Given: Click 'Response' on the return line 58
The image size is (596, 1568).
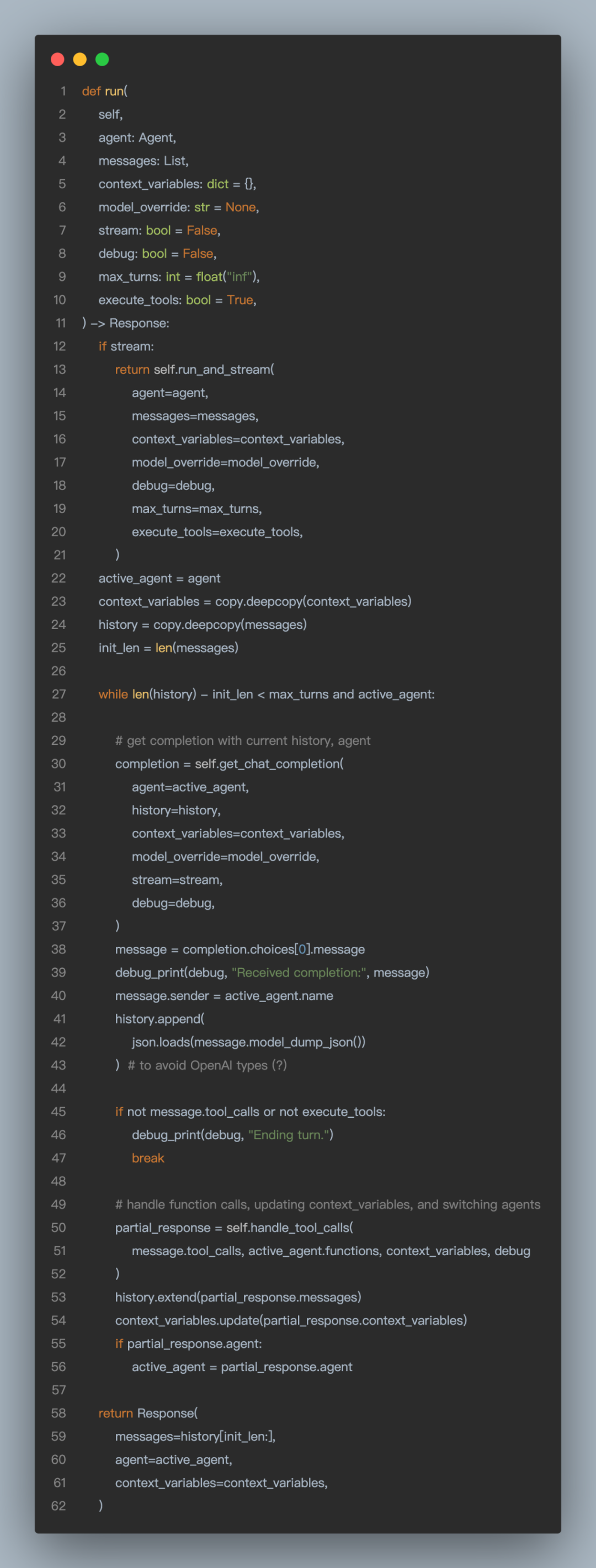Looking at the screenshot, I should pos(166,1414).
